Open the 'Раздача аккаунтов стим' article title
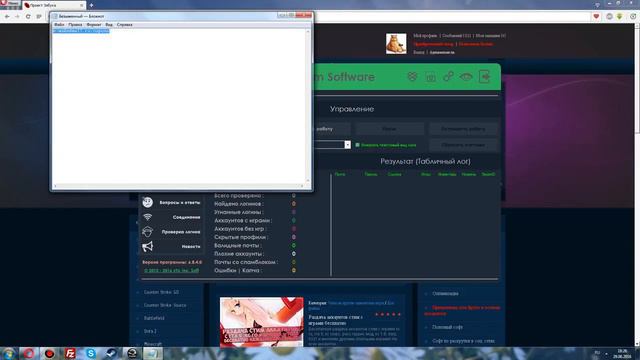The height and width of the screenshot is (360, 640). point(336,320)
